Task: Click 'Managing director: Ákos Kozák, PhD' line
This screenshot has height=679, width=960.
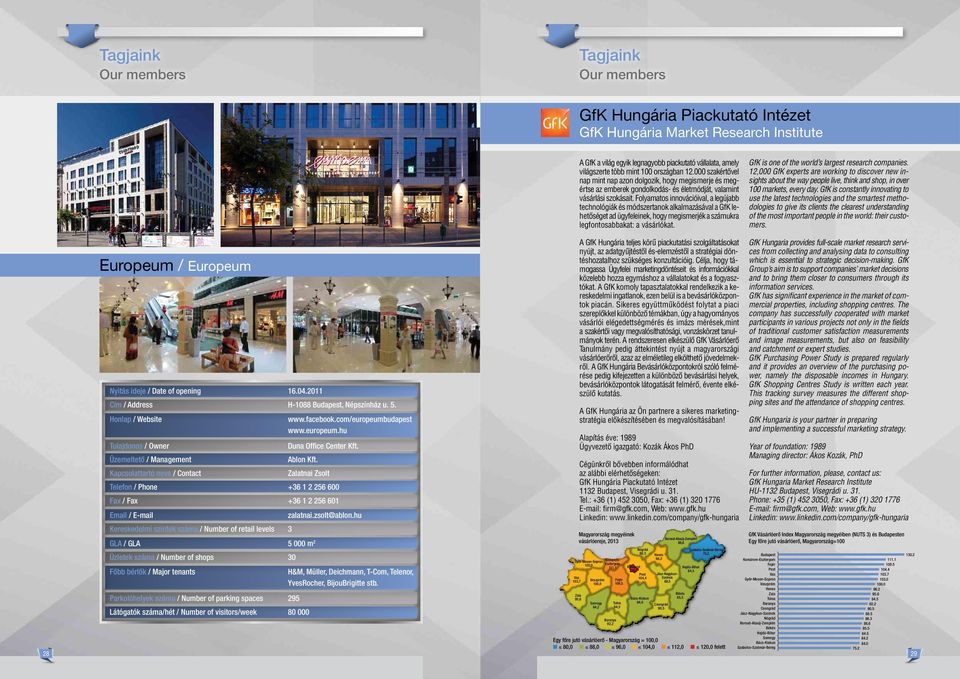Action: point(806,455)
